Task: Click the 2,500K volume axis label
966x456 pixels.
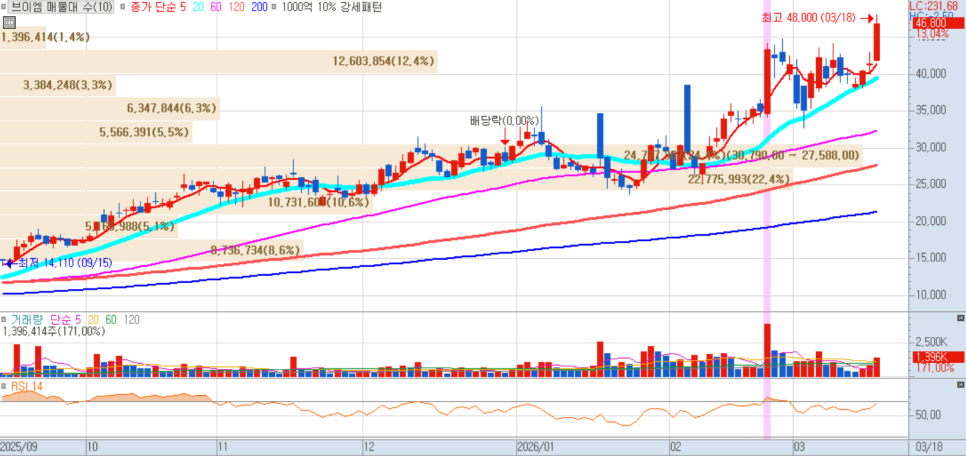Action: 932,342
